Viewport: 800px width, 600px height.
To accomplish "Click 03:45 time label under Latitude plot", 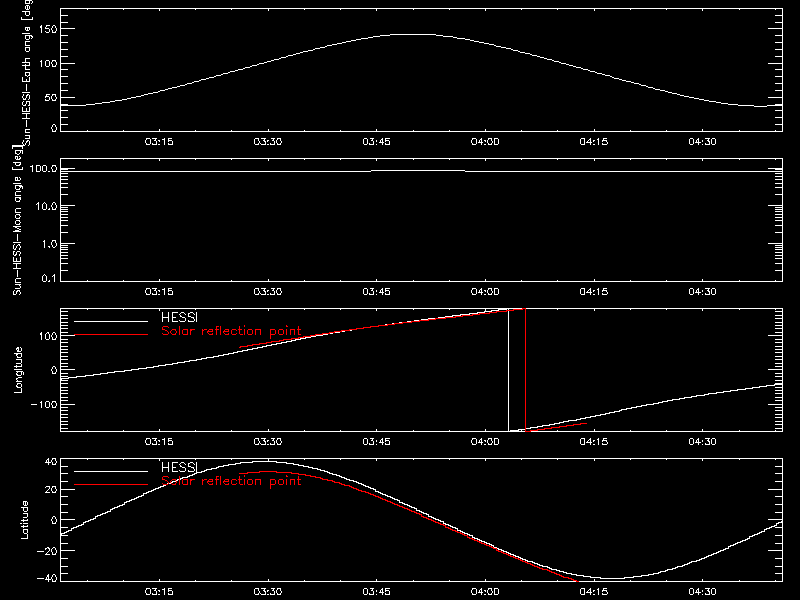I will click(377, 591).
